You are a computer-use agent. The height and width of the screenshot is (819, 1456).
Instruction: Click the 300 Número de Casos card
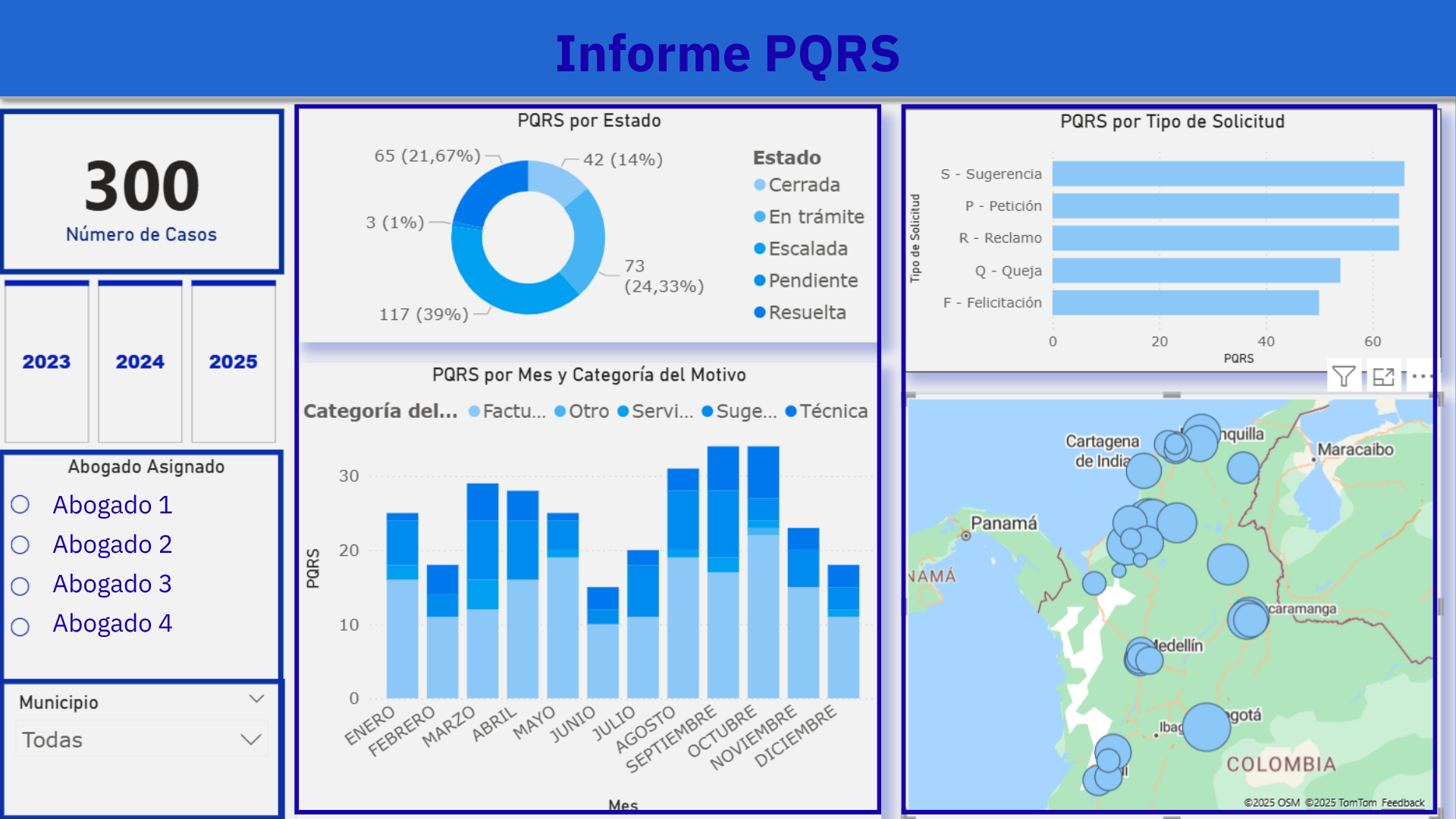click(x=142, y=193)
